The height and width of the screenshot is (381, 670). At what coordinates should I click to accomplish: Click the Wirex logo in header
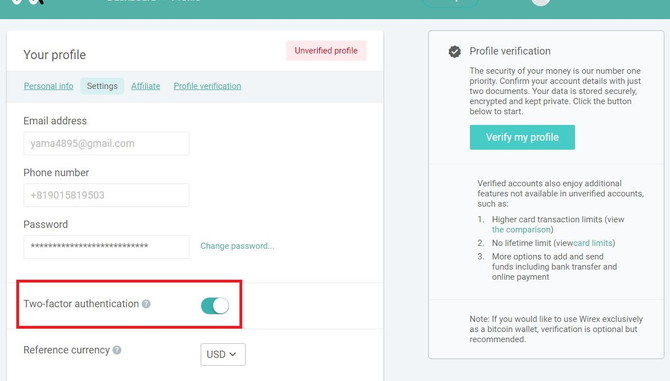click(x=27, y=2)
